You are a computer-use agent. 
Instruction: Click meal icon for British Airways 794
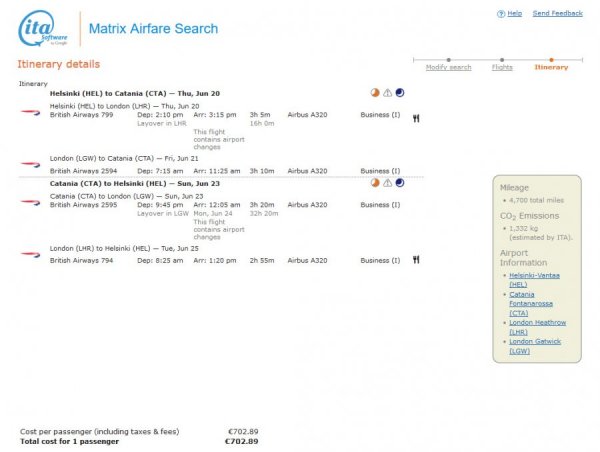coord(416,260)
